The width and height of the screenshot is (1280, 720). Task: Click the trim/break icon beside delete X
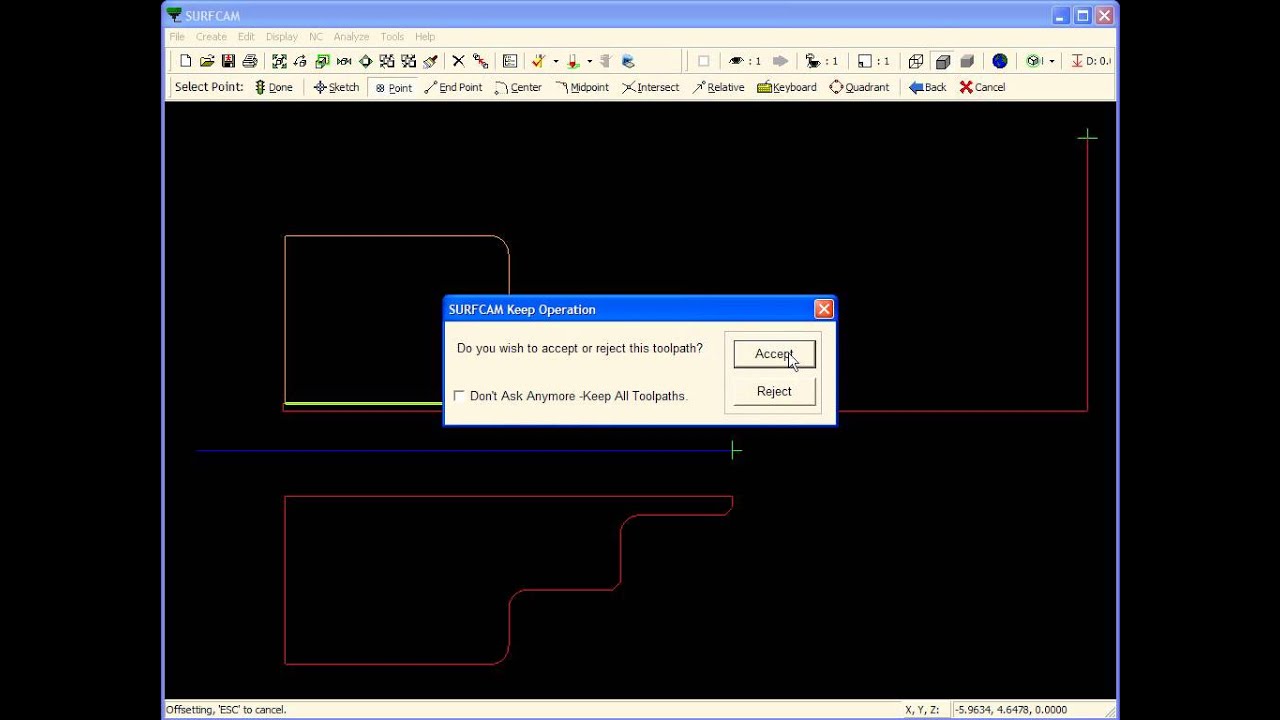[480, 61]
